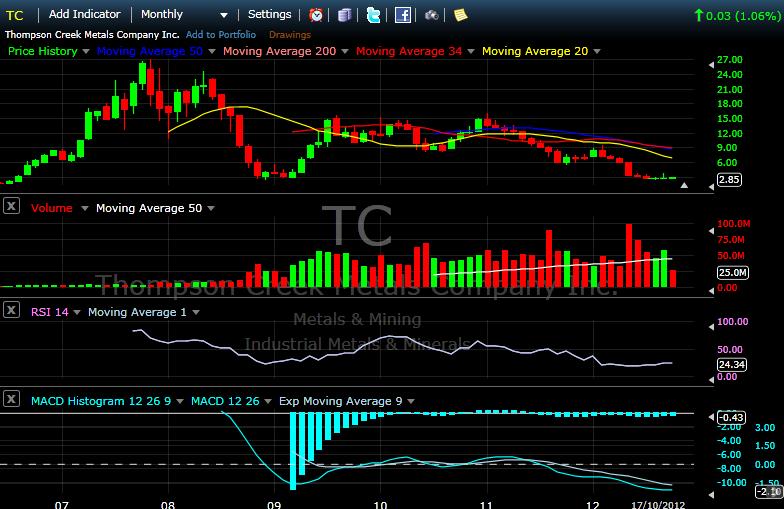The width and height of the screenshot is (784, 509).
Task: Open Moving Average 20 dropdown arrow
Action: tap(598, 51)
